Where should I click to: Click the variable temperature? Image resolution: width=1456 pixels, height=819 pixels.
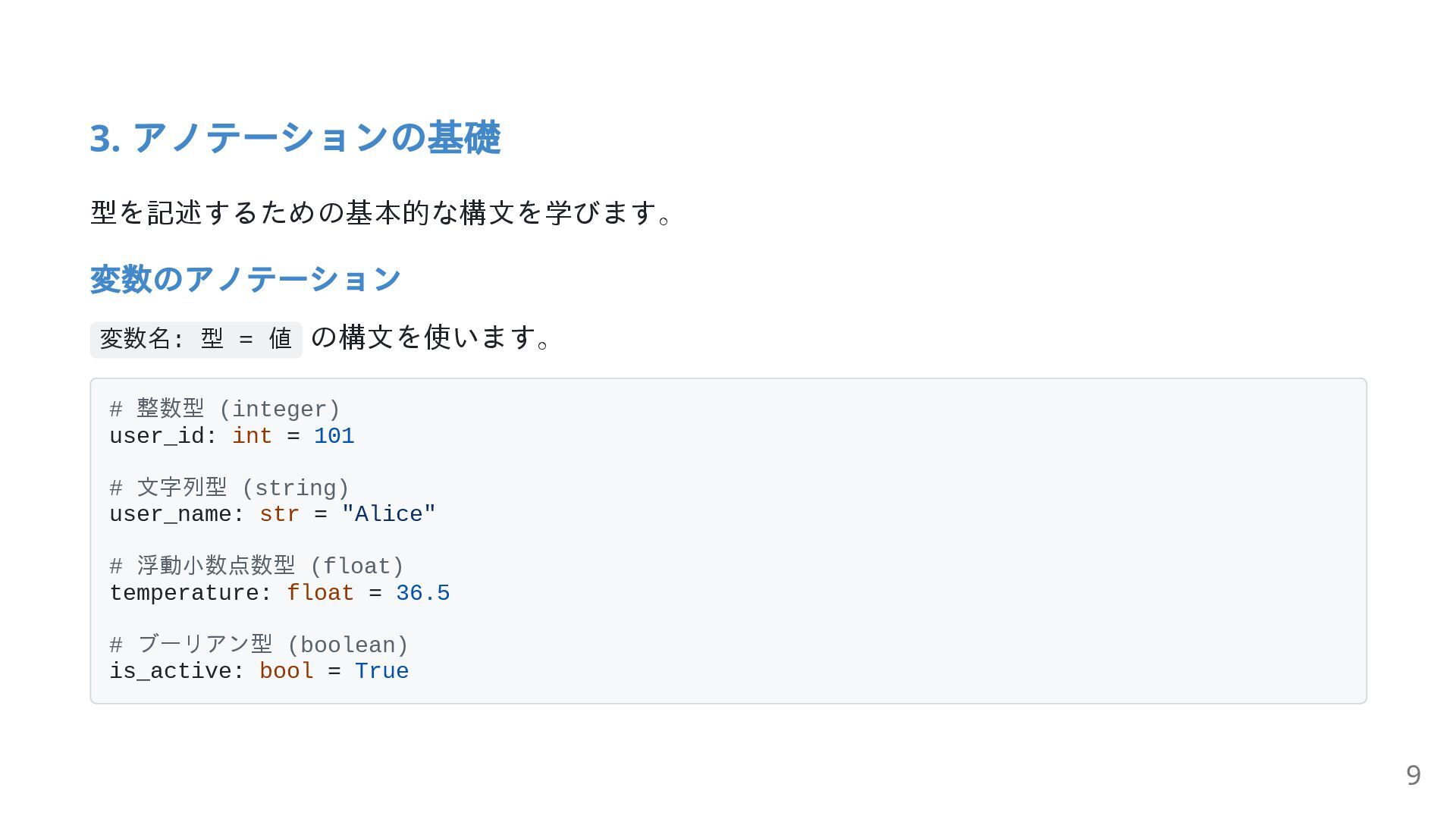(184, 593)
